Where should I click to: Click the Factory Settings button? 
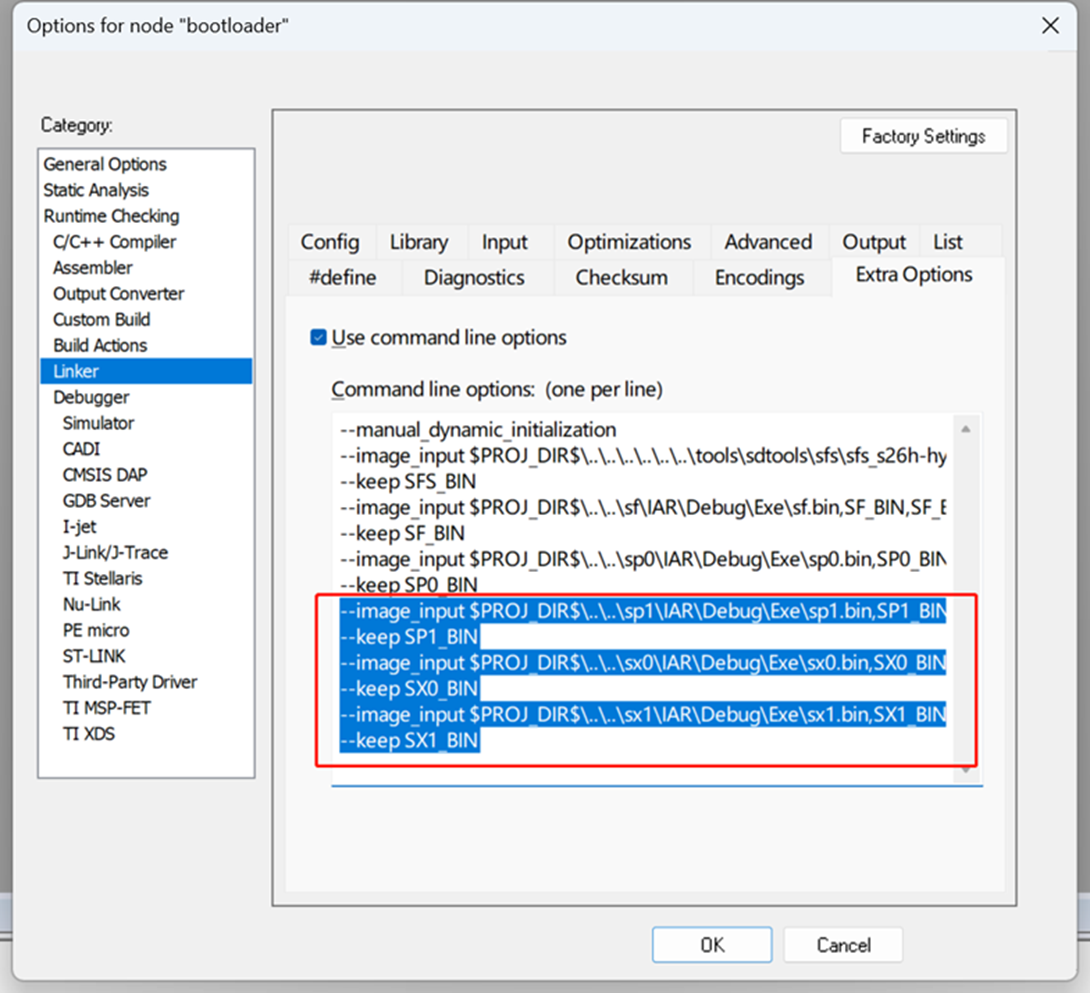(x=923, y=135)
